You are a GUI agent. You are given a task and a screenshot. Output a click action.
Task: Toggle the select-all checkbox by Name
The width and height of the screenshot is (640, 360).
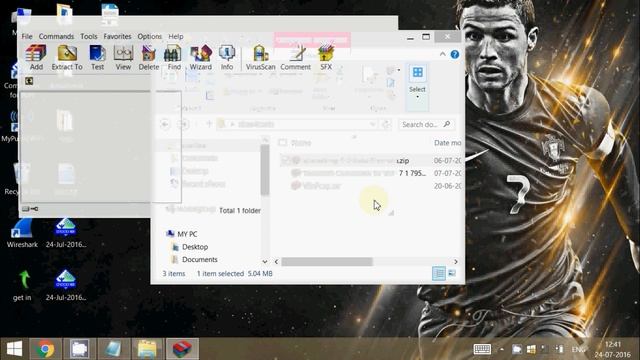[x=282, y=142]
